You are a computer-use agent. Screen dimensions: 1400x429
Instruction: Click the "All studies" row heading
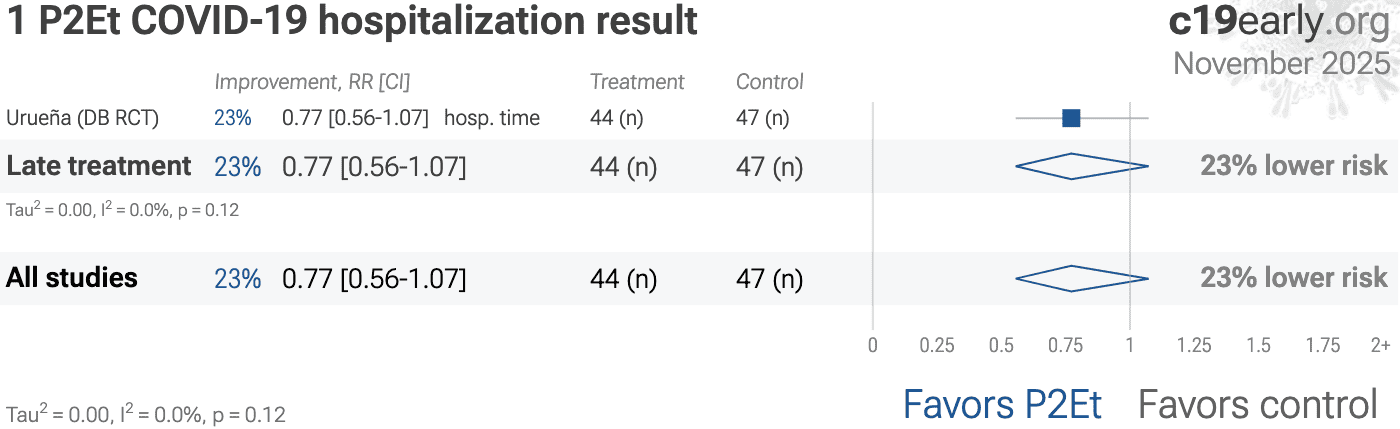(72, 277)
